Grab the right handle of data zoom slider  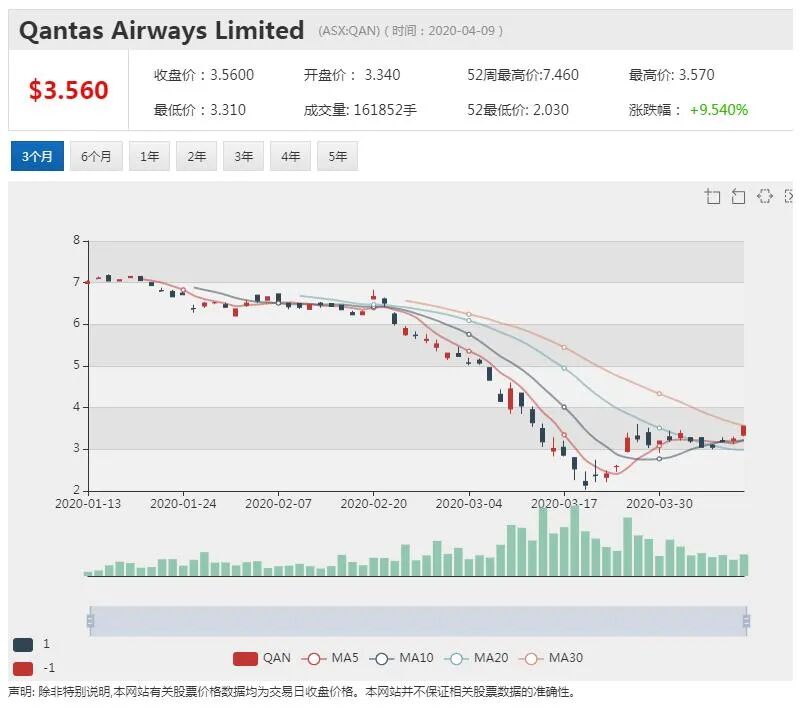[x=746, y=620]
